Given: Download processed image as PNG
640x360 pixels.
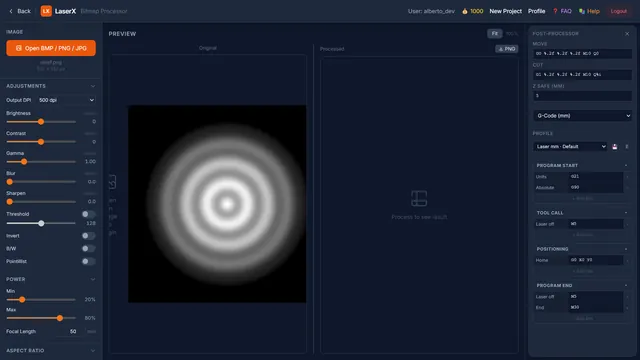Looking at the screenshot, I should tap(507, 49).
